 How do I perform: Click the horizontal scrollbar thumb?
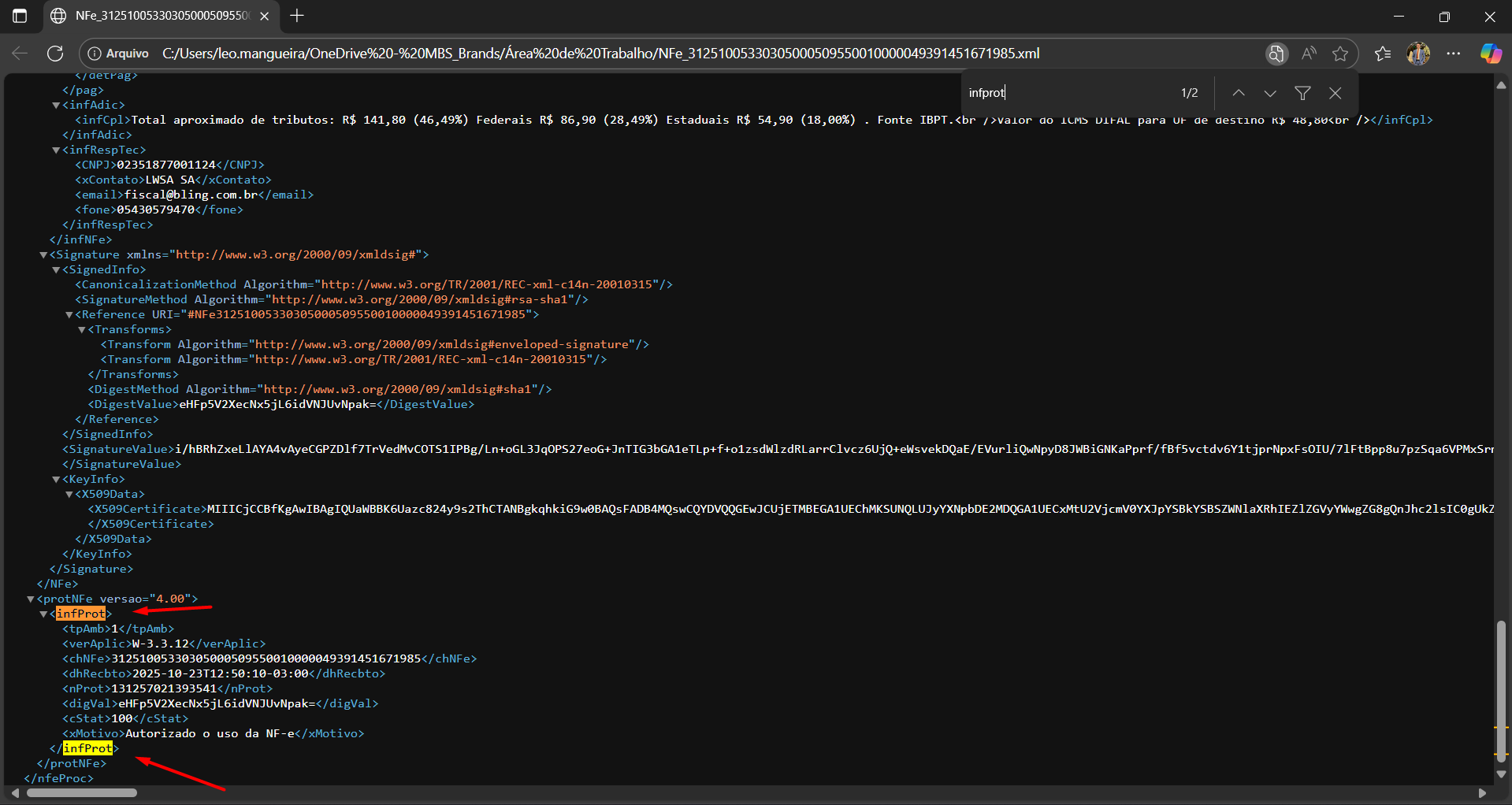coord(82,792)
